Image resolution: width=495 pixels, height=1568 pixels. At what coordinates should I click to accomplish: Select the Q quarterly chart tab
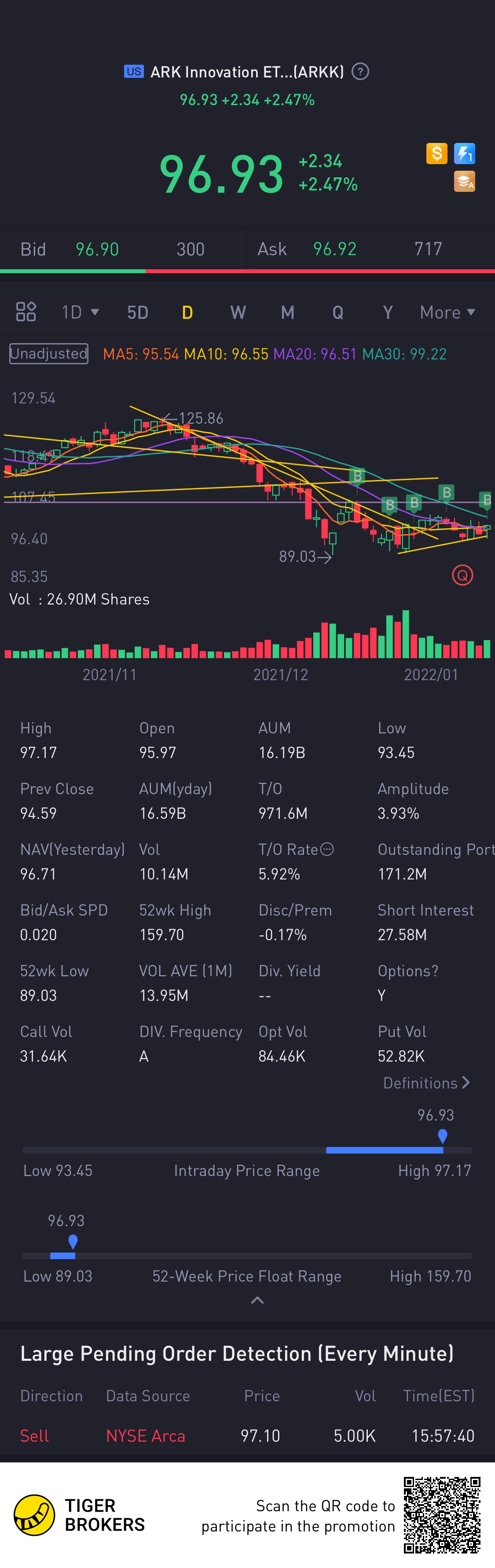[x=338, y=312]
